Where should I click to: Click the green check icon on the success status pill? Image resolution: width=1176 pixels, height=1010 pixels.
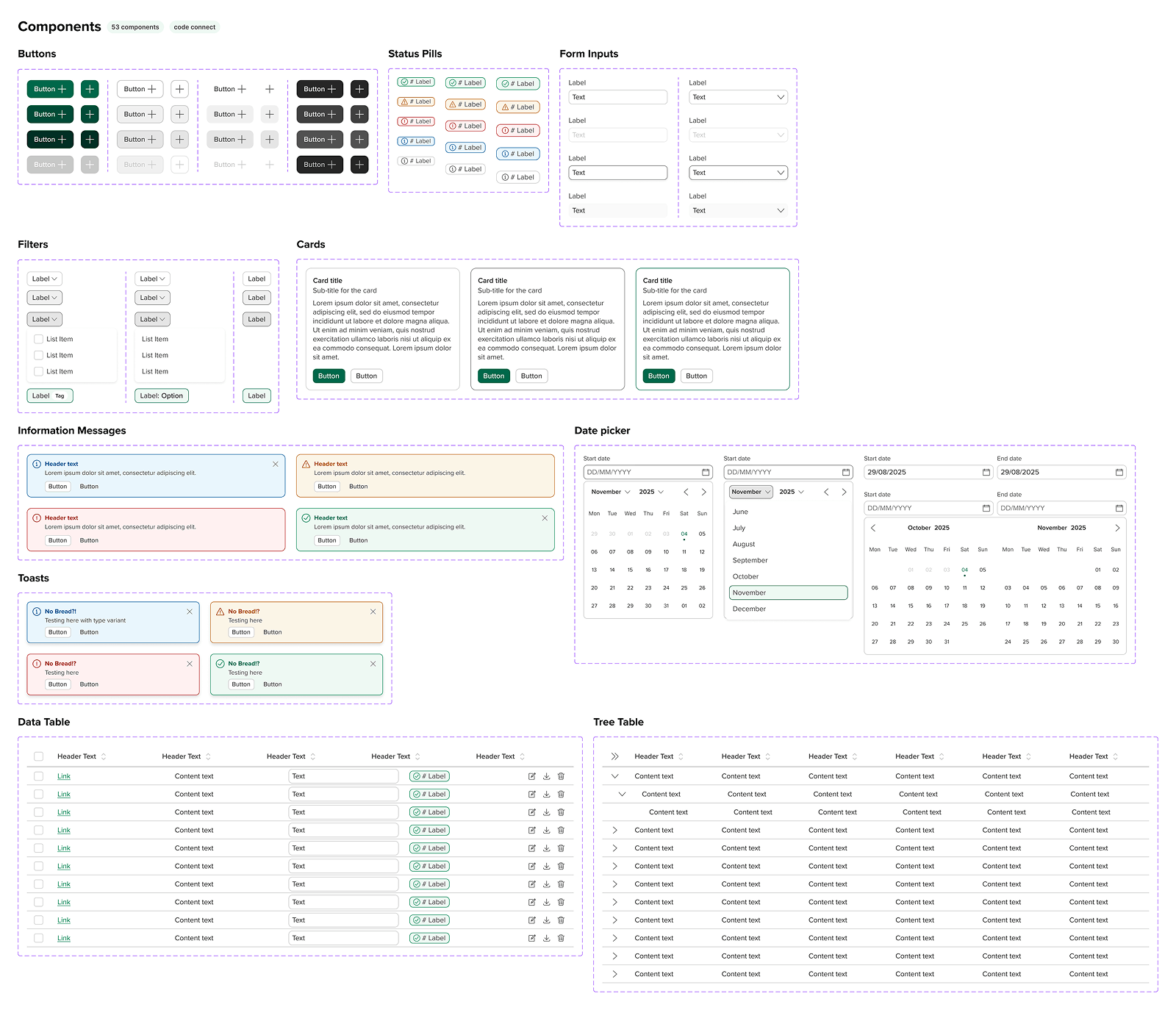coord(404,82)
